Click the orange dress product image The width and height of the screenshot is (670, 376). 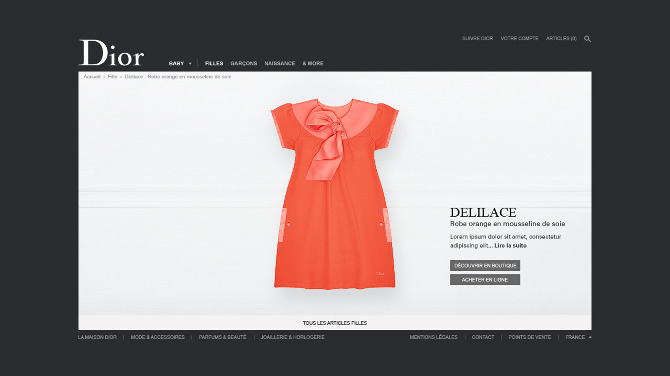click(x=335, y=194)
